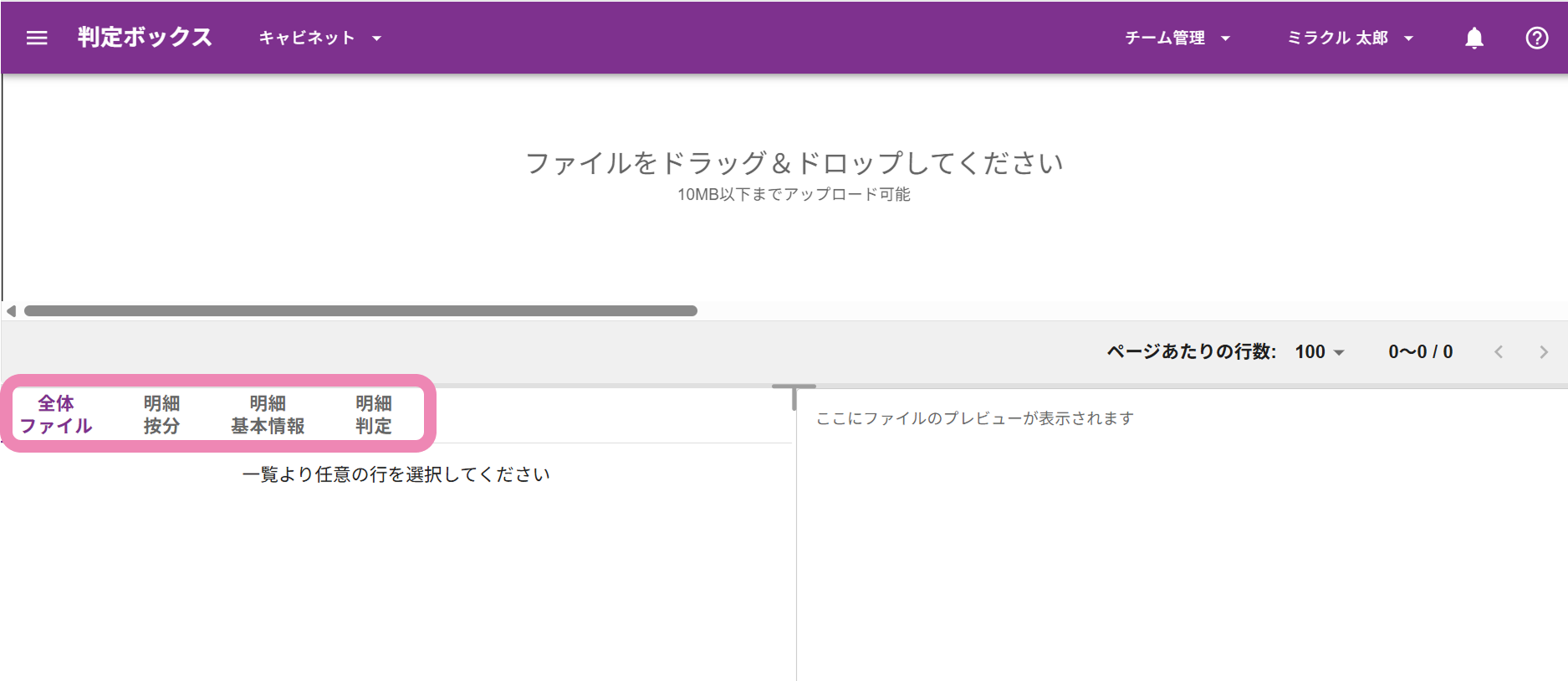Switch to the 明細判定 tab

373,414
